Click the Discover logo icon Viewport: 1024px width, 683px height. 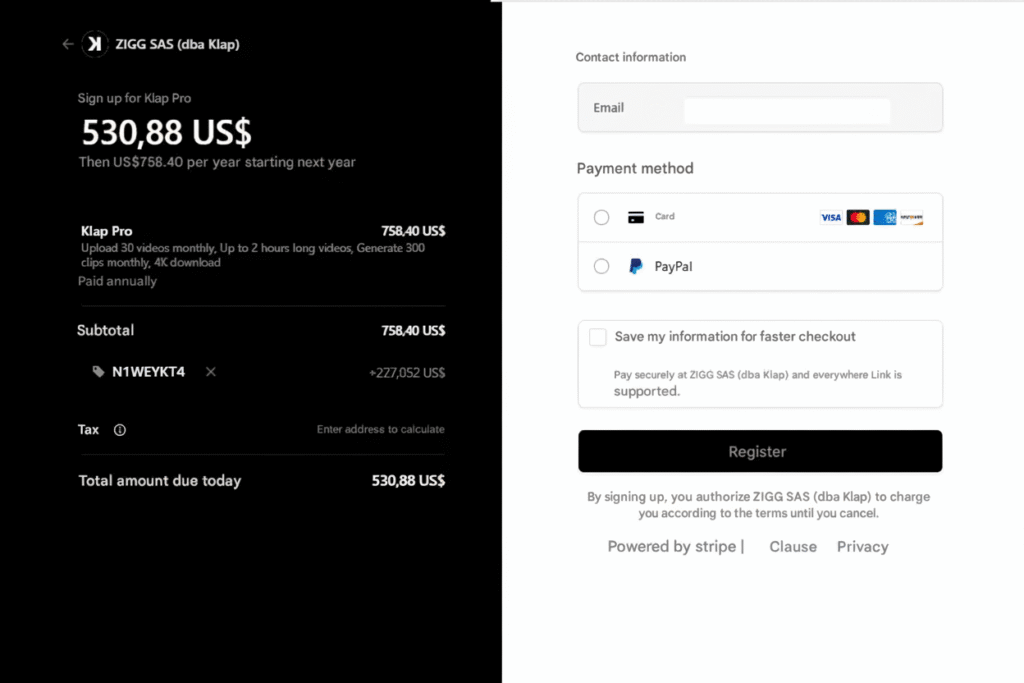pyautogui.click(x=911, y=217)
